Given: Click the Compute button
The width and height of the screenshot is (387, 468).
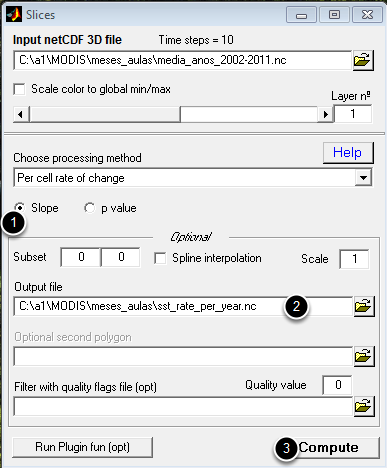Looking at the screenshot, I should click(x=329, y=448).
